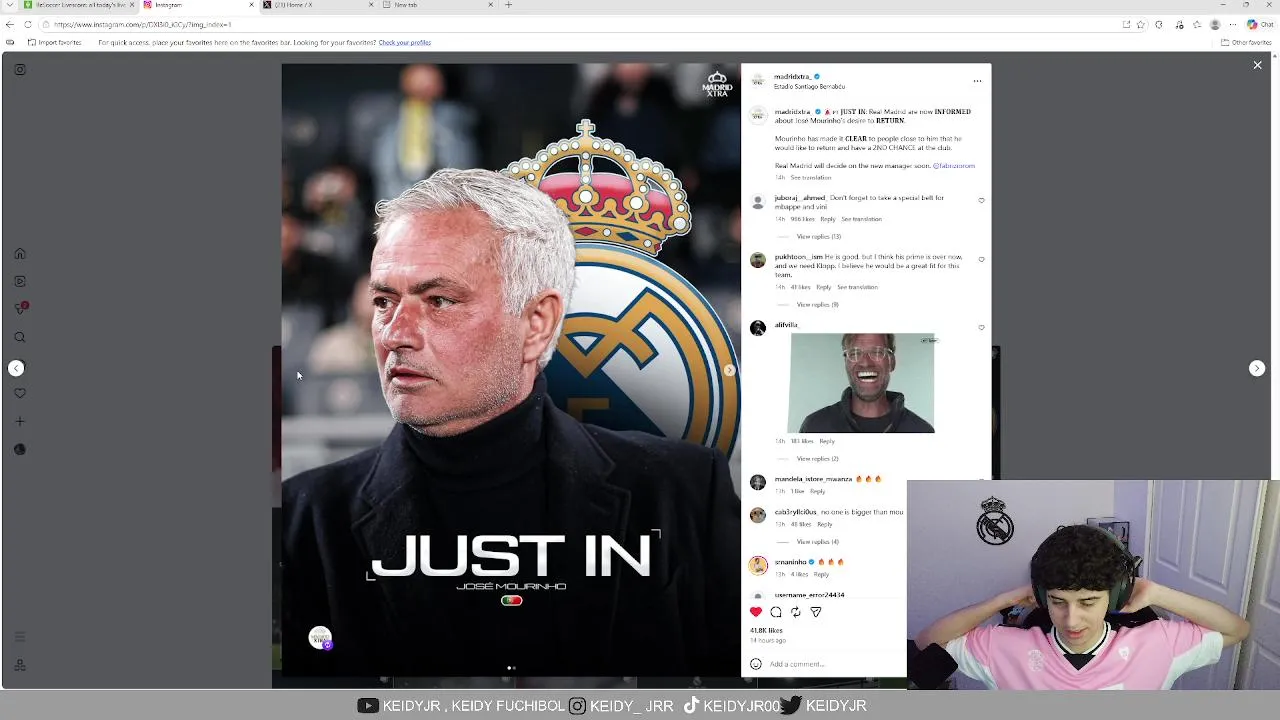Switch to the Home / X browser tab
Viewport: 1280px width, 720px height.
coord(315,5)
